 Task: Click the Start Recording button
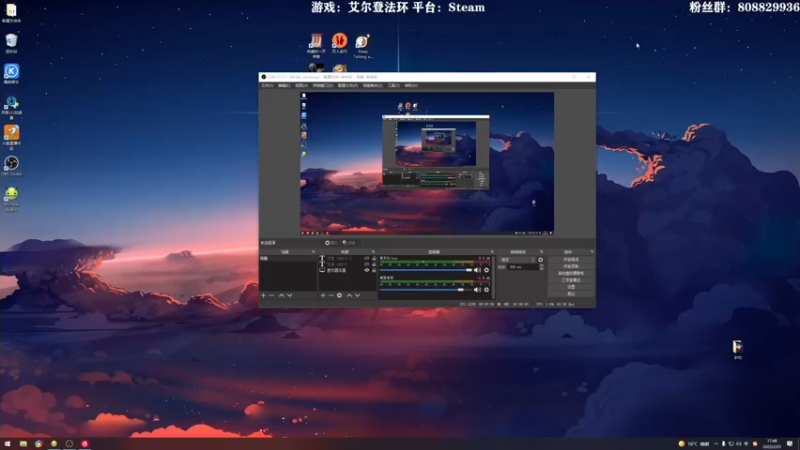[571, 266]
